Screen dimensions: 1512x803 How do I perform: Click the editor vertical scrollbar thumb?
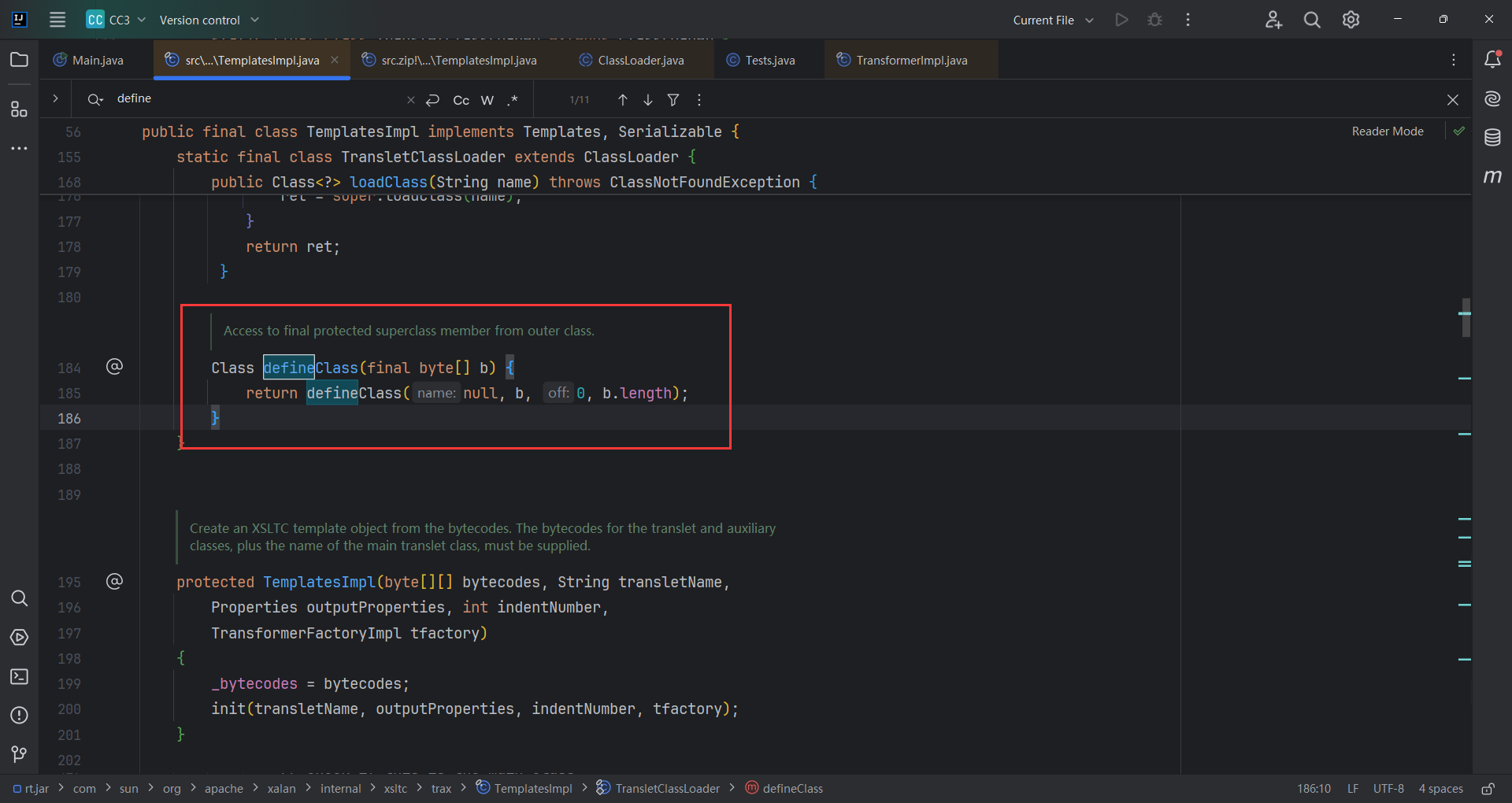(x=1466, y=317)
